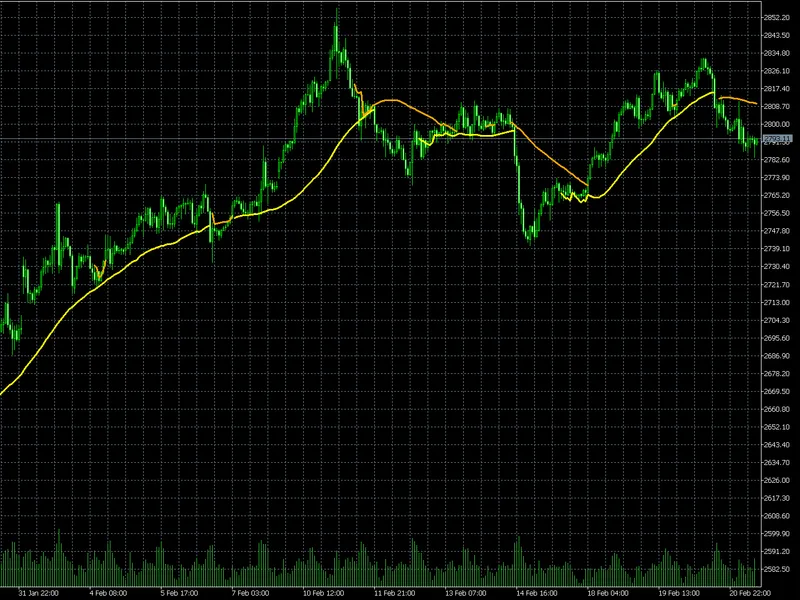800x600 pixels.
Task: Click the 2591.20 price axis value
Action: [777, 552]
